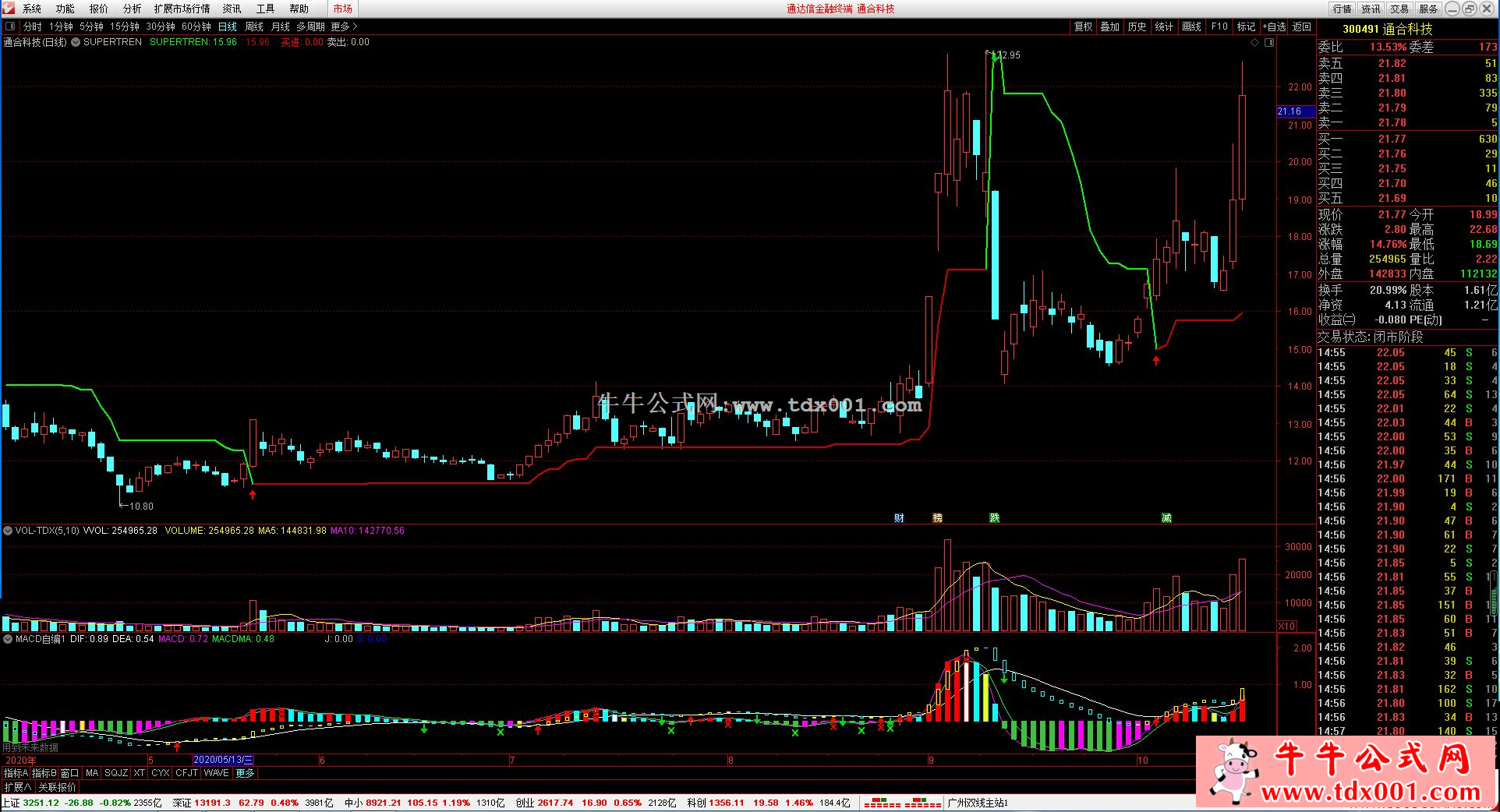Toggle the right info panel icon
This screenshot has height=812, width=1500.
(1269, 43)
